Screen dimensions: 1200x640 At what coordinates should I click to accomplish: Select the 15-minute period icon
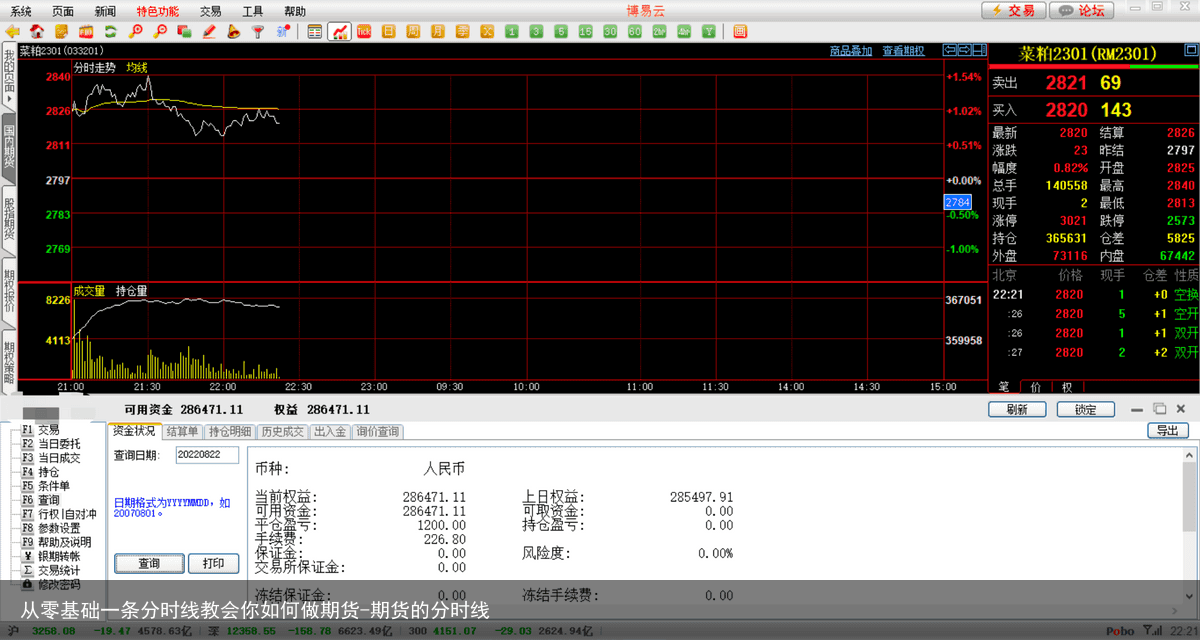[x=585, y=32]
